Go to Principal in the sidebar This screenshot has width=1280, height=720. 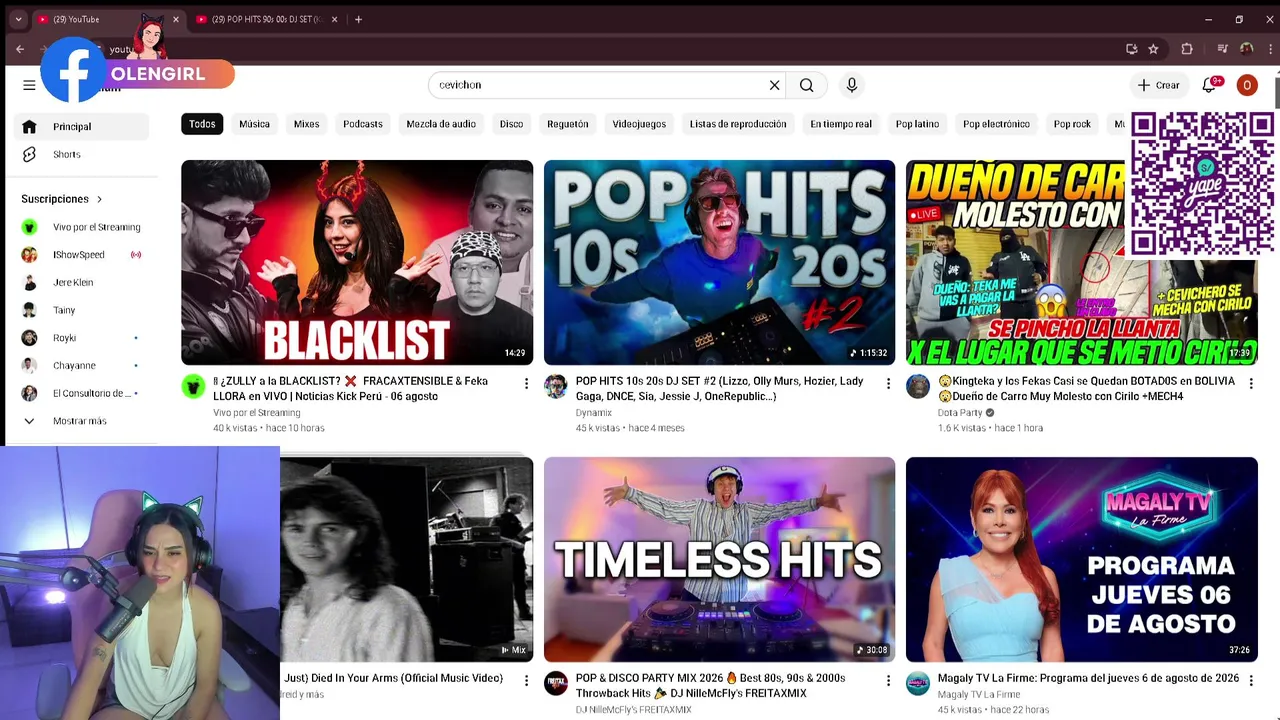(x=82, y=127)
